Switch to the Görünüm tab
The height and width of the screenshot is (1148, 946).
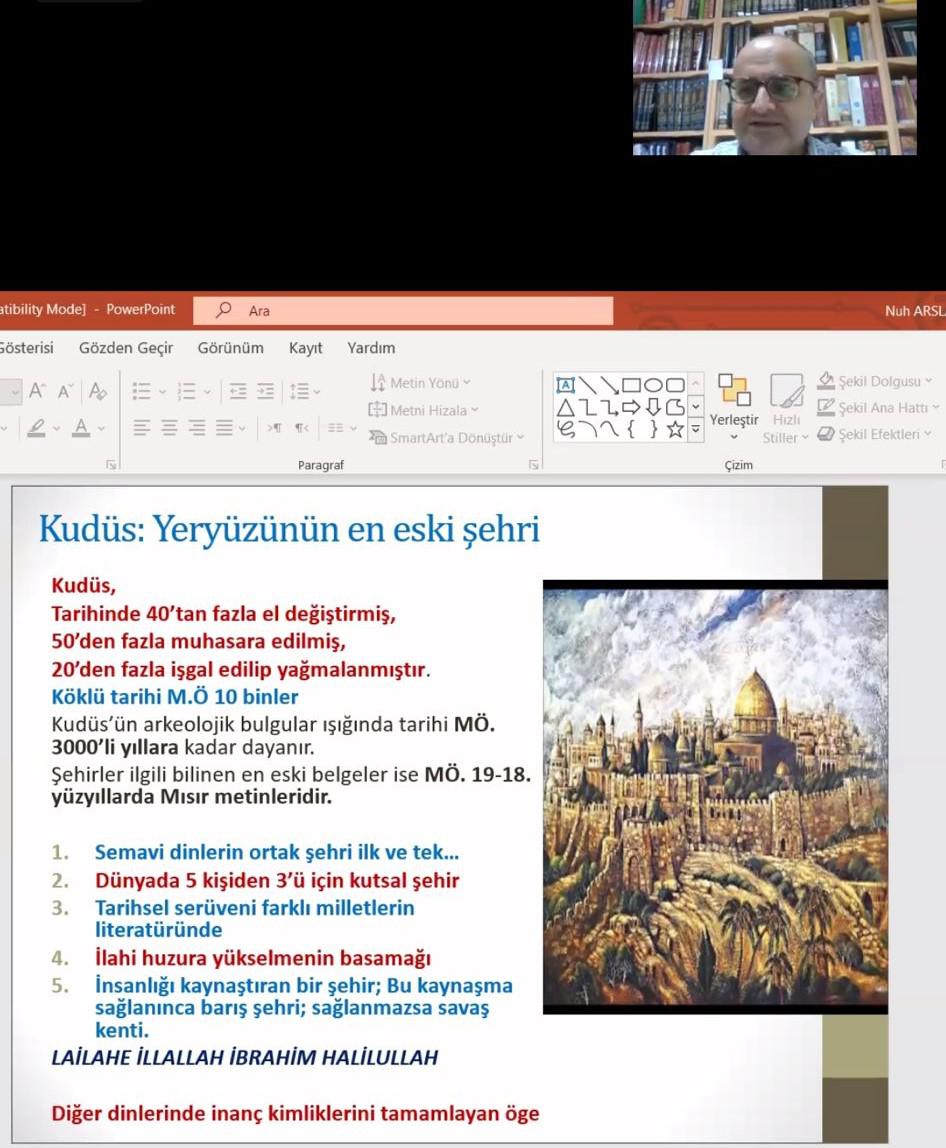pos(231,348)
